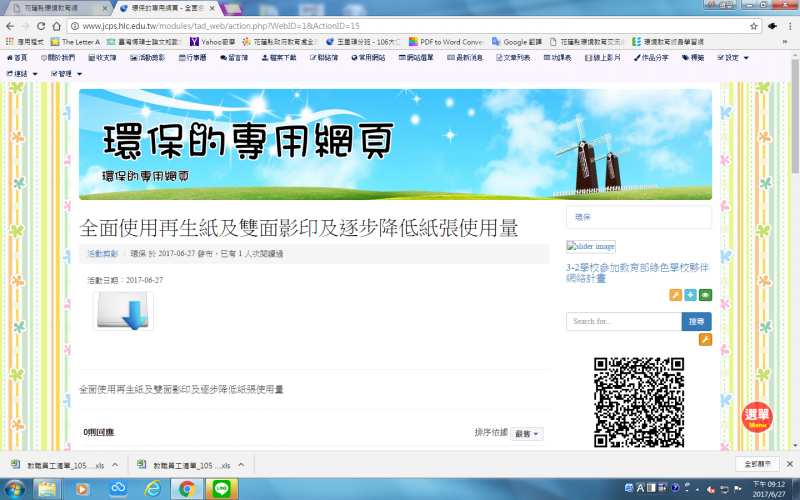The image size is (800, 500).
Task: Expand the 連結 dropdown menu
Action: pyautogui.click(x=22, y=73)
